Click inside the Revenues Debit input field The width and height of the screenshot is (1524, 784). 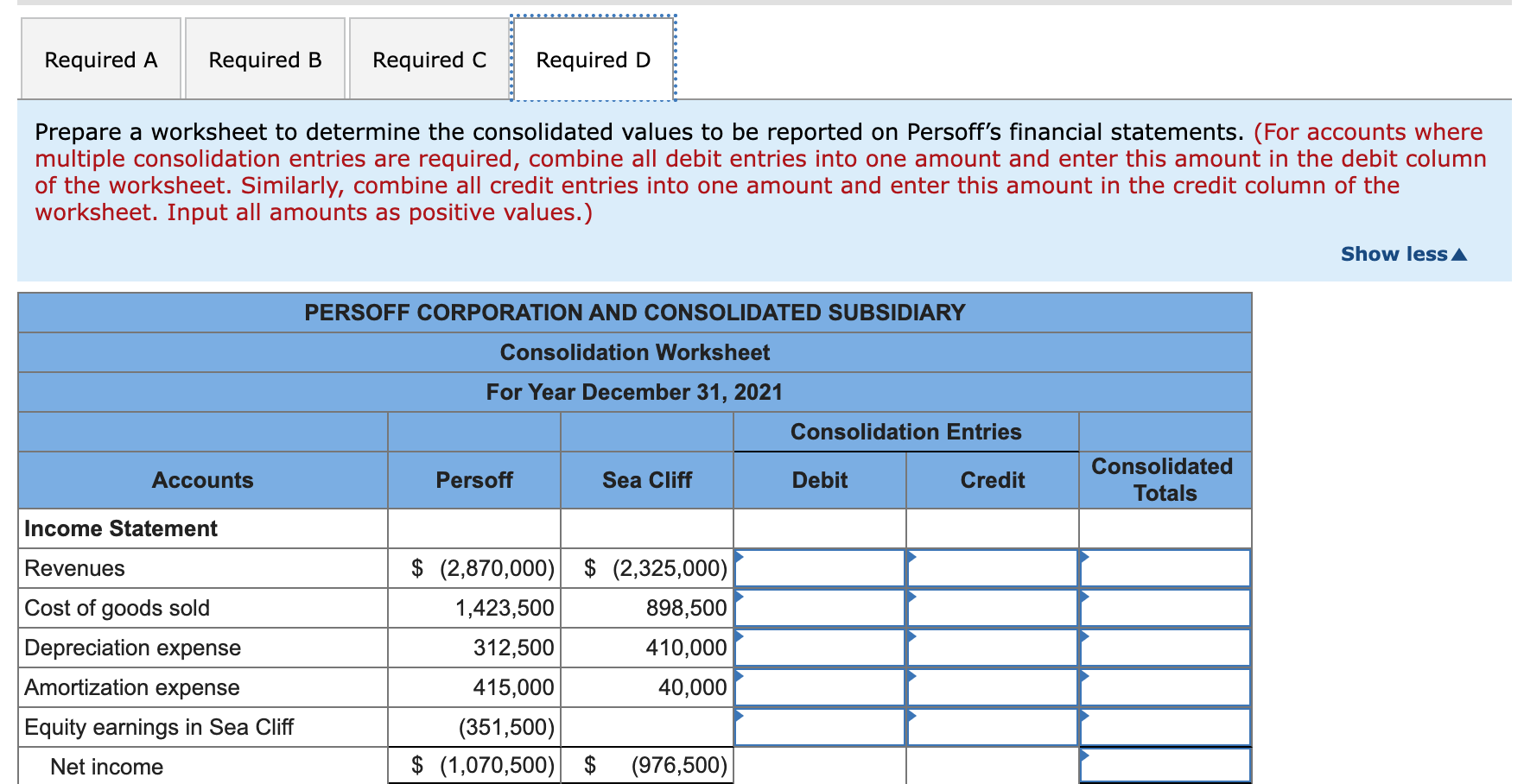(821, 568)
